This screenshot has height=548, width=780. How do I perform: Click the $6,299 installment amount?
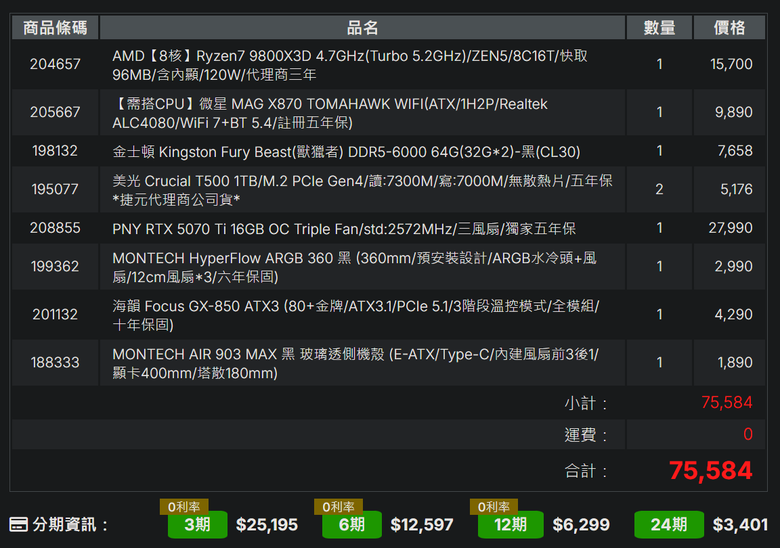[x=581, y=525]
